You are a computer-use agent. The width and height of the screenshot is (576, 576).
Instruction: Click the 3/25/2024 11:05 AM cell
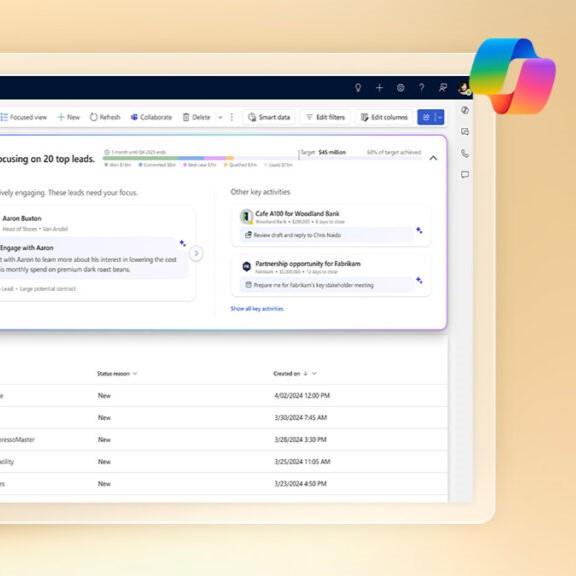302,462
